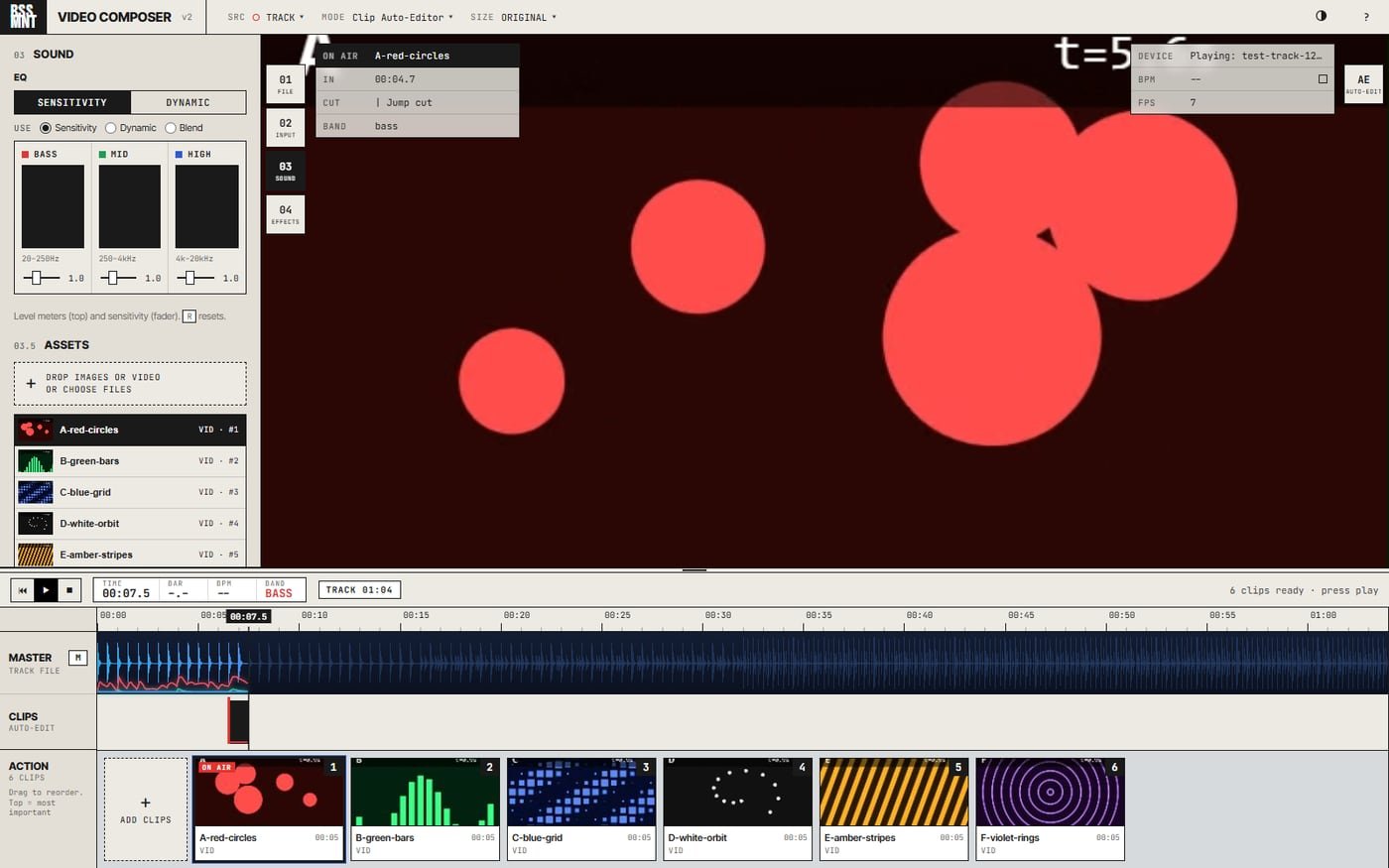Select the Dynamic radio option
This screenshot has height=868, width=1389.
(111, 128)
